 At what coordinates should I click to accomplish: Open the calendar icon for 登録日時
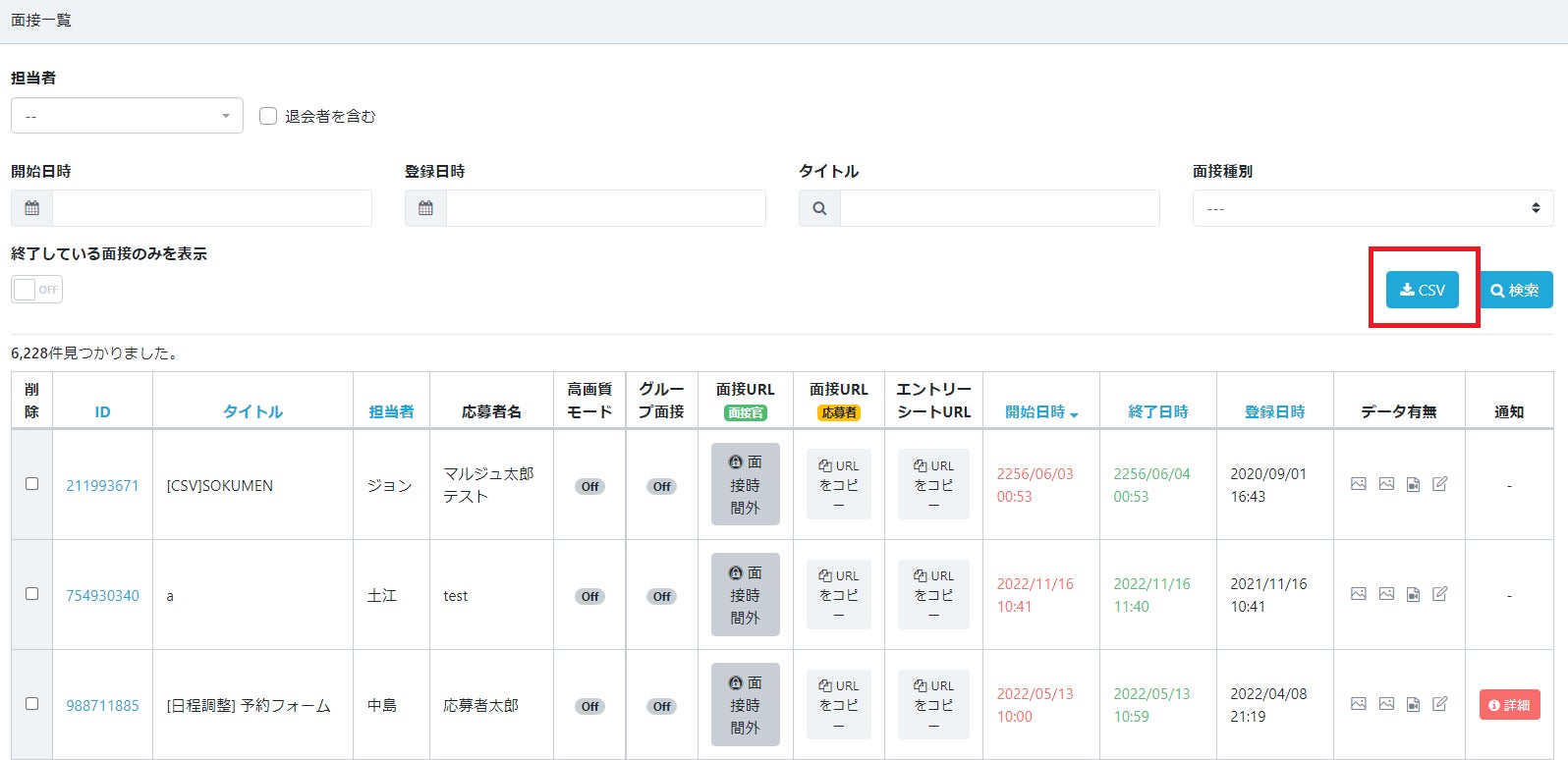click(425, 208)
